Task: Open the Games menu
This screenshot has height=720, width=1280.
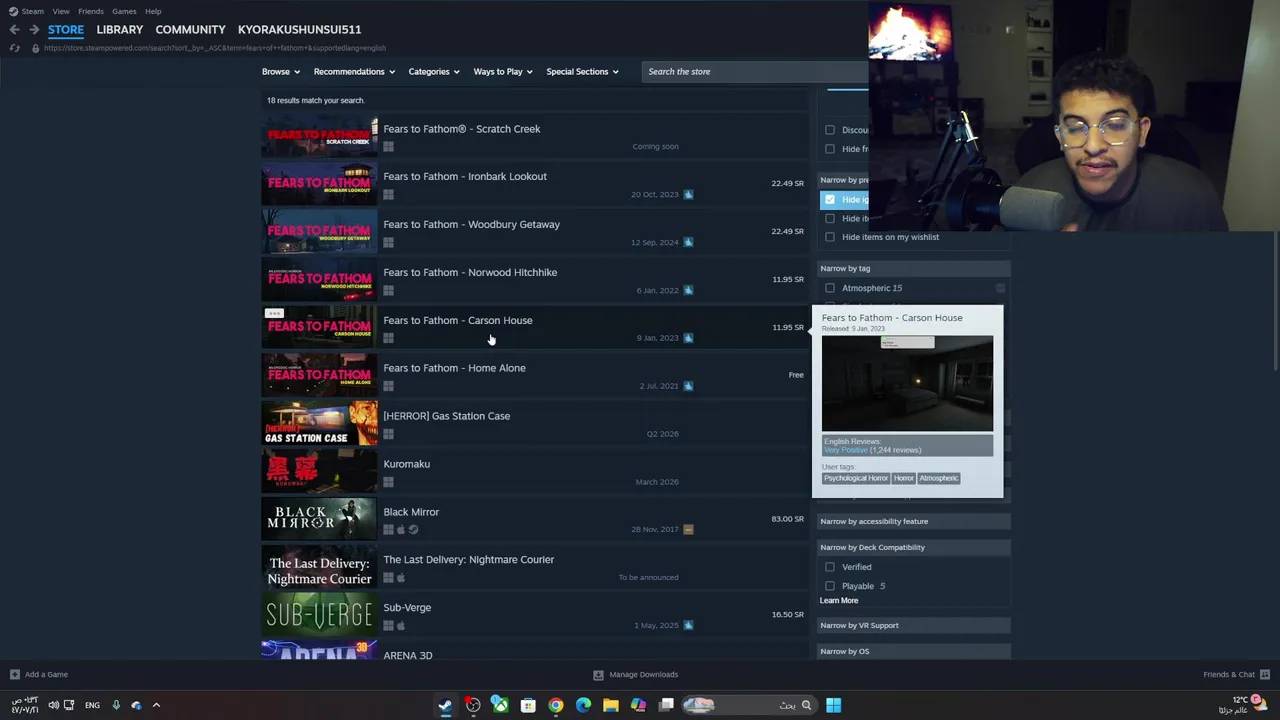Action: pyautogui.click(x=124, y=11)
